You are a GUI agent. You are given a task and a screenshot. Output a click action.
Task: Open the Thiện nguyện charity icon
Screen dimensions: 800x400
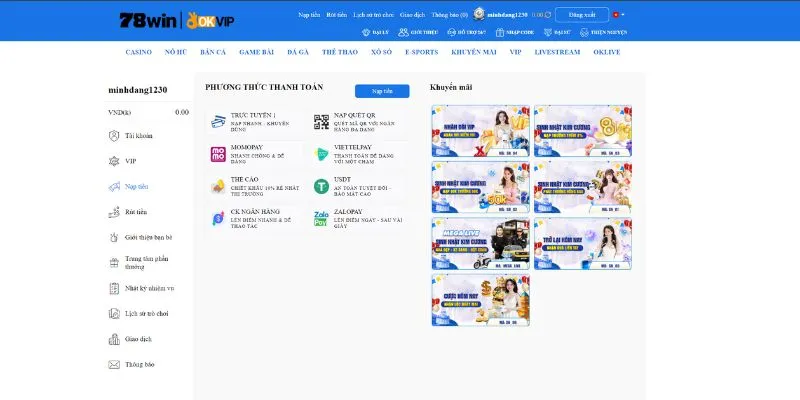[x=584, y=32]
